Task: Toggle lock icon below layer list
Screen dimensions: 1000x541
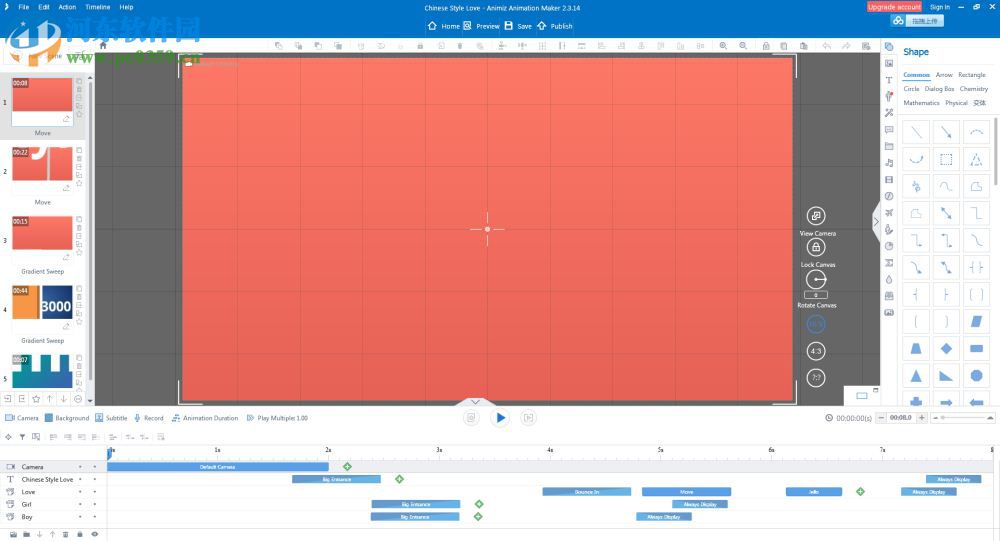Action: (x=80, y=534)
